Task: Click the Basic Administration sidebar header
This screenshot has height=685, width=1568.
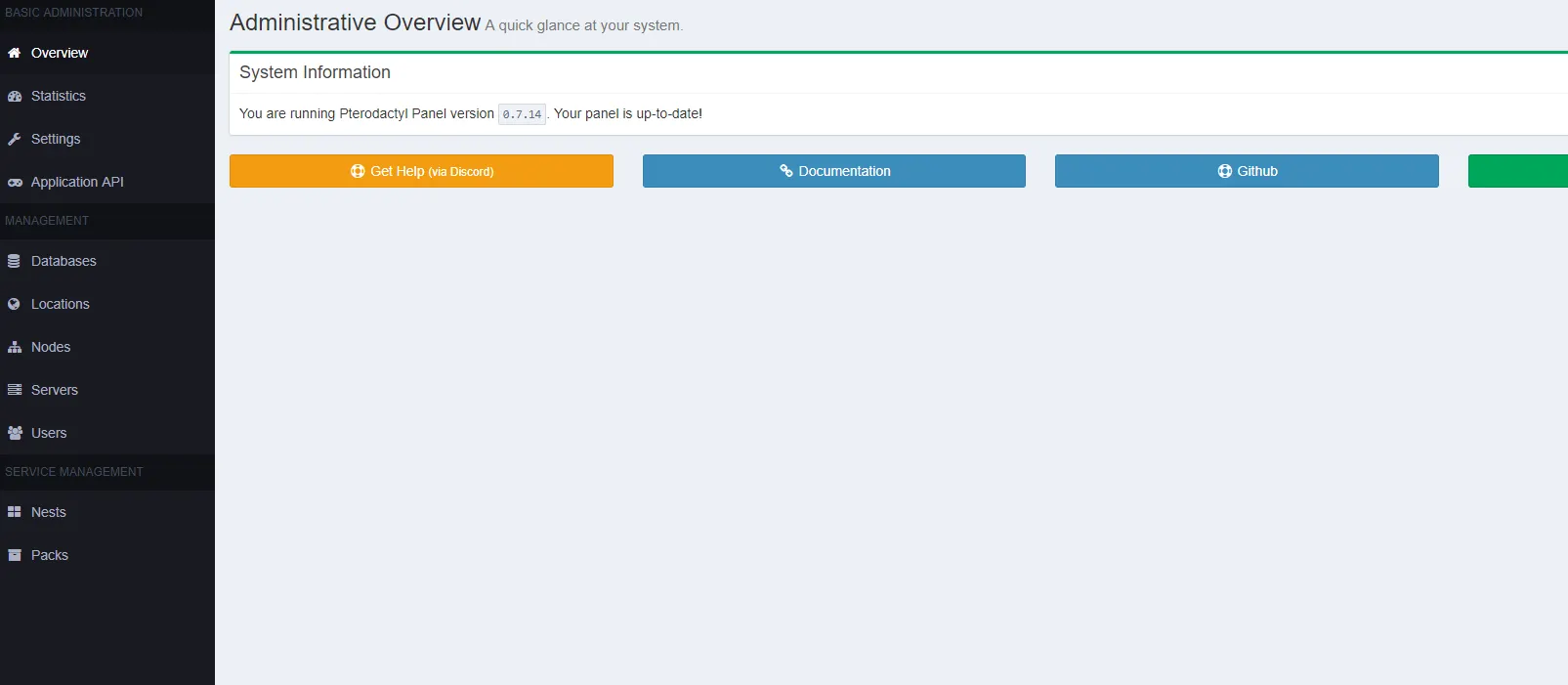Action: pos(74,13)
